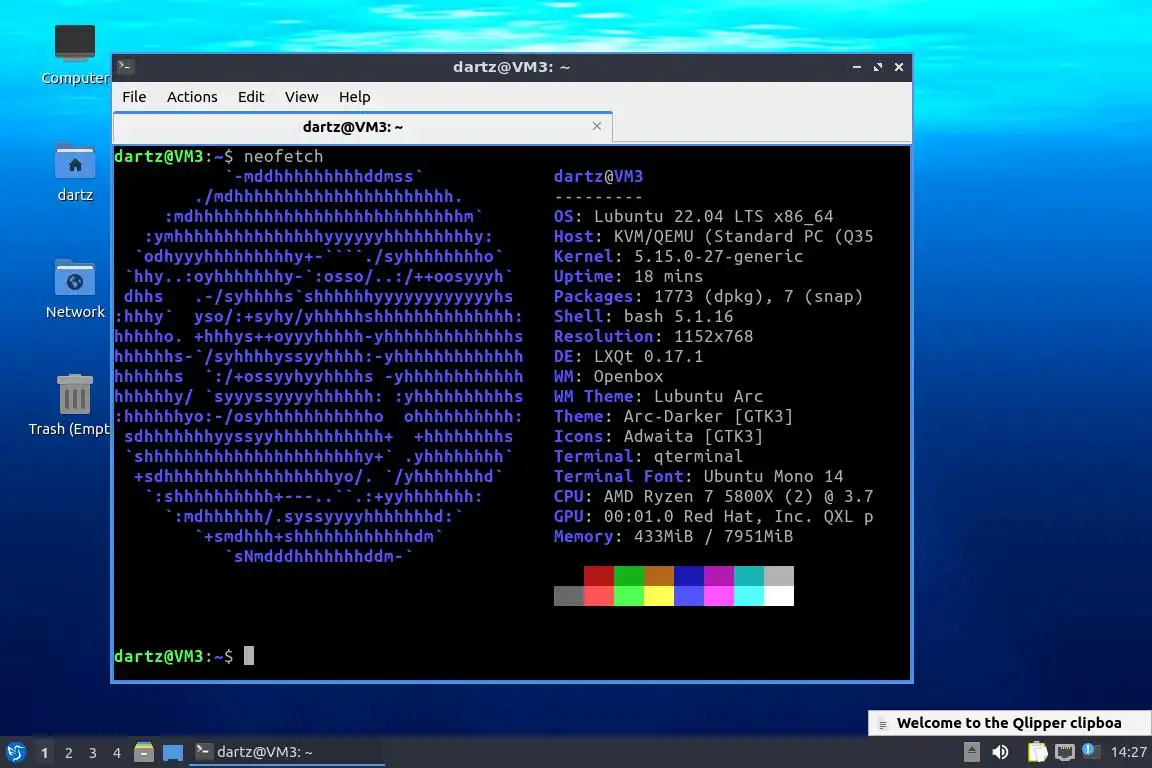Viewport: 1152px width, 768px height.
Task: Click the 'OS: Lubuntu 22.04 LTS x86_64' line
Action: coord(694,216)
